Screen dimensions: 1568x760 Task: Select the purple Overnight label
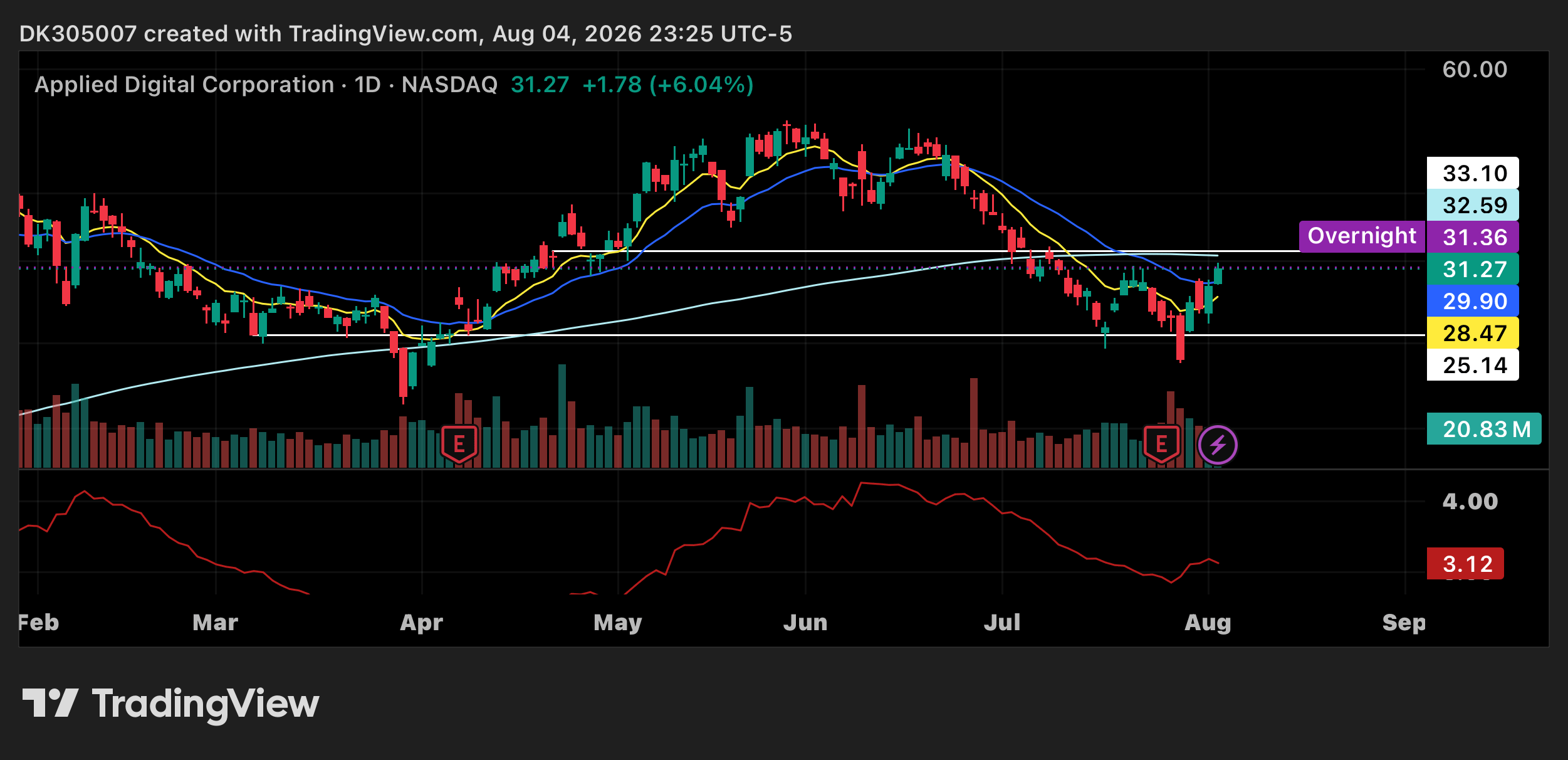coord(1362,236)
